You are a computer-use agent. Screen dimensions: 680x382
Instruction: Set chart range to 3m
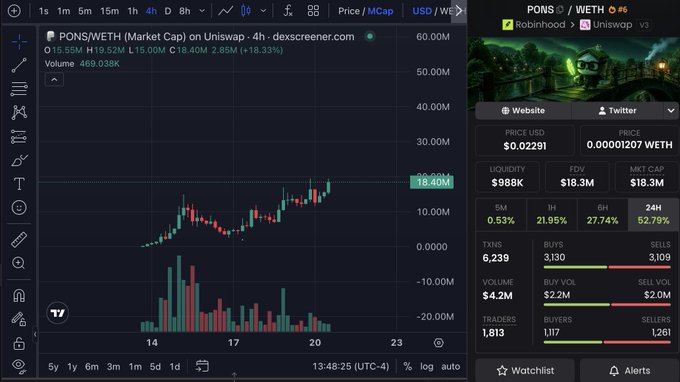click(114, 367)
